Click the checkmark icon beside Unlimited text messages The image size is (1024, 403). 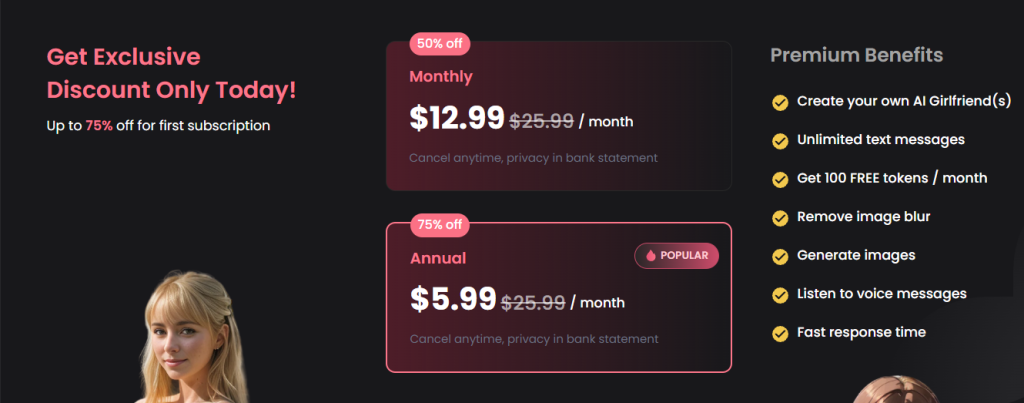click(x=779, y=140)
